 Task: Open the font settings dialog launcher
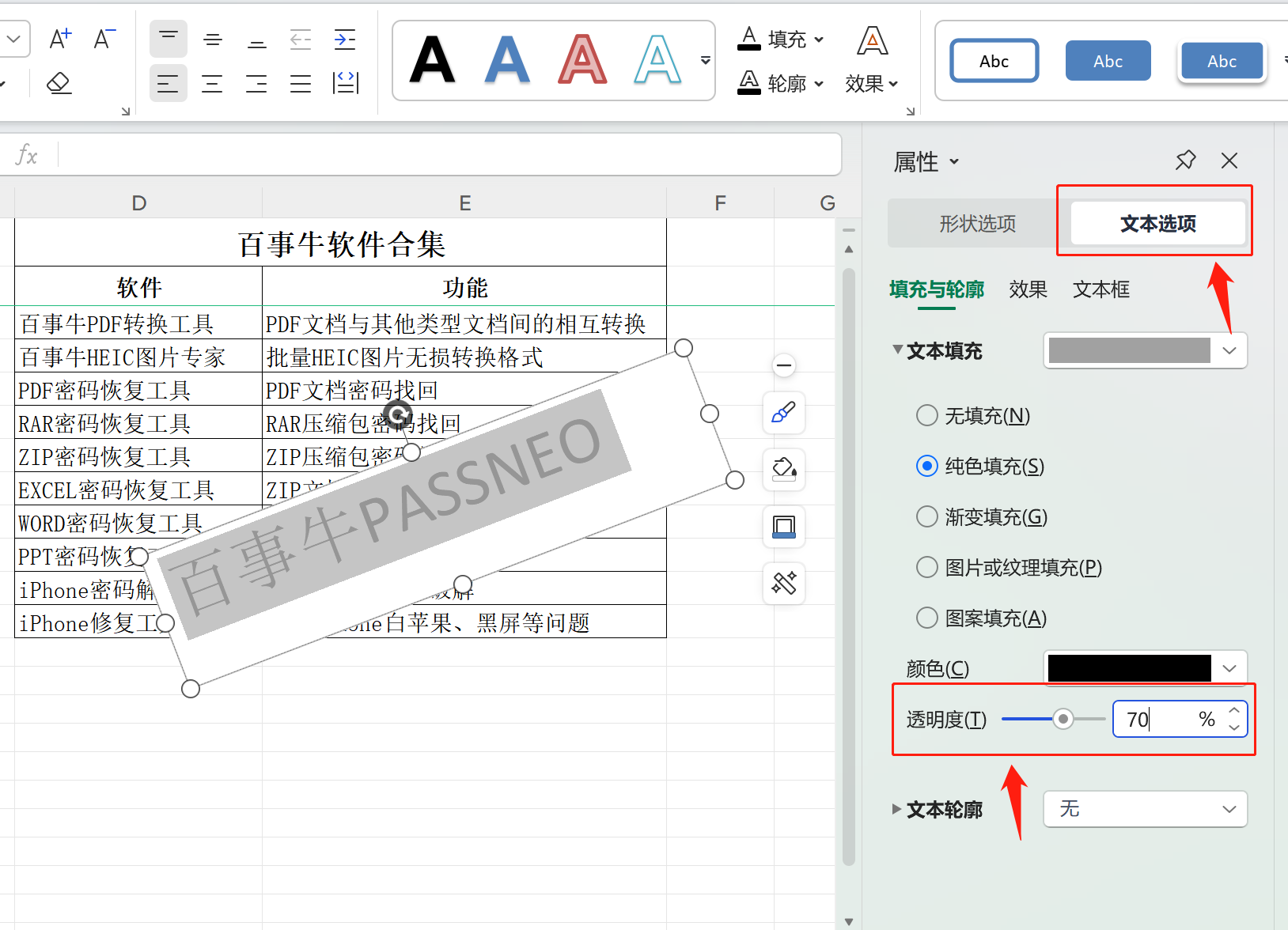pos(126,112)
